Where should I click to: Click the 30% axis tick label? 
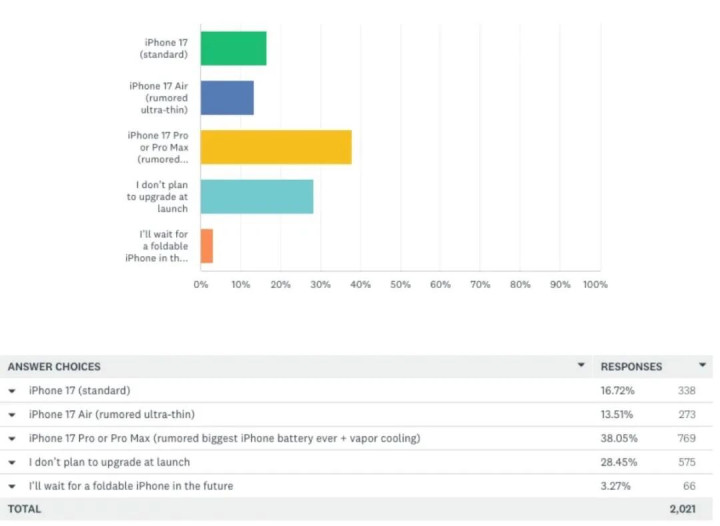click(321, 285)
